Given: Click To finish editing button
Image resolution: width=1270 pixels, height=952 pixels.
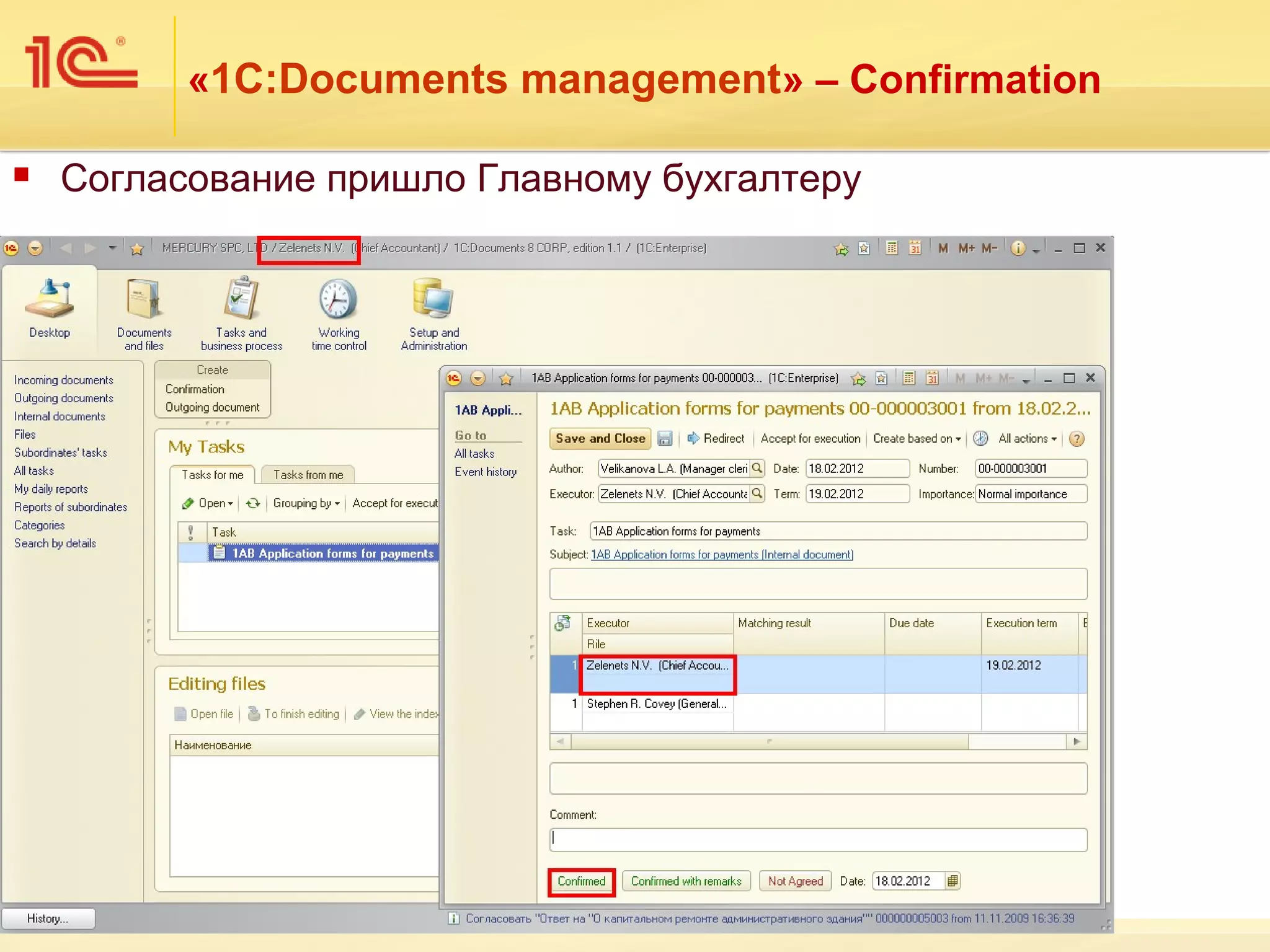Looking at the screenshot, I should (x=293, y=714).
